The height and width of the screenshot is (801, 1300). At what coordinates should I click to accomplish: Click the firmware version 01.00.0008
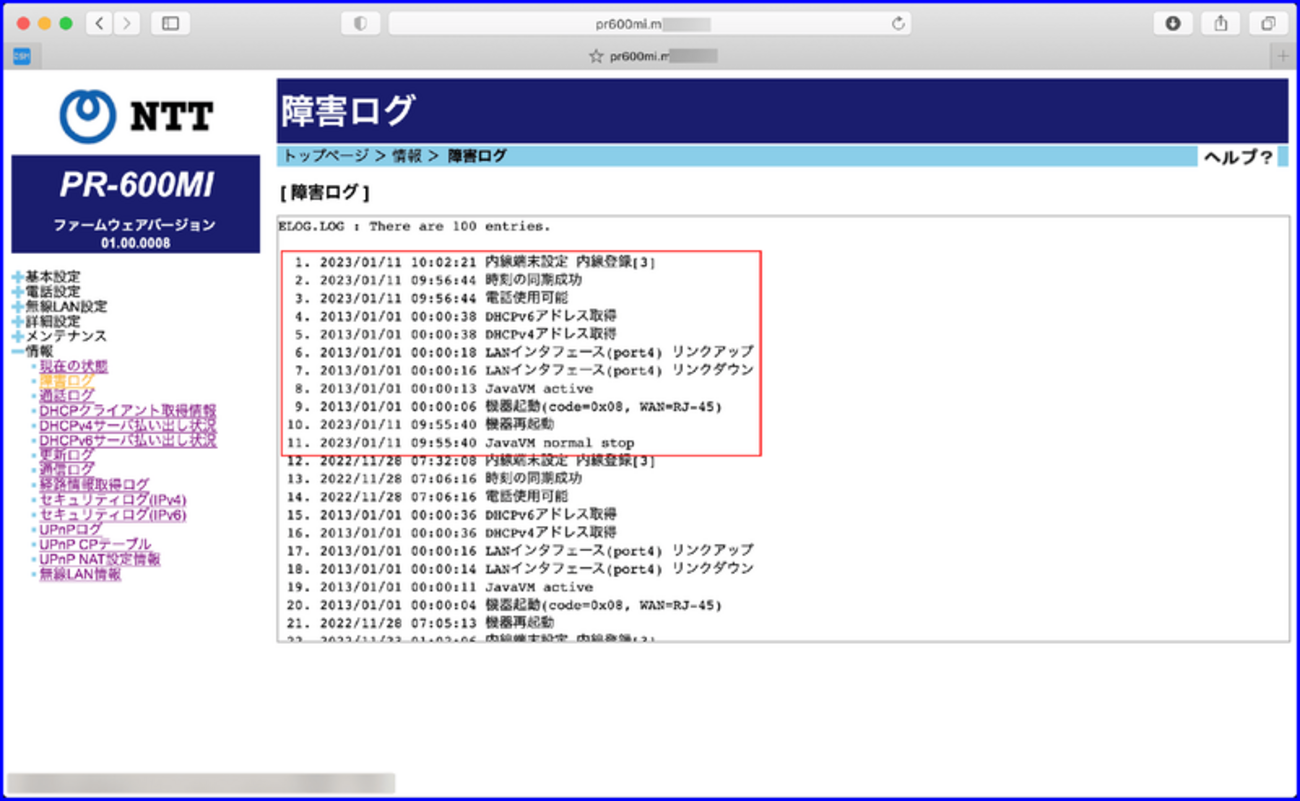[x=135, y=243]
